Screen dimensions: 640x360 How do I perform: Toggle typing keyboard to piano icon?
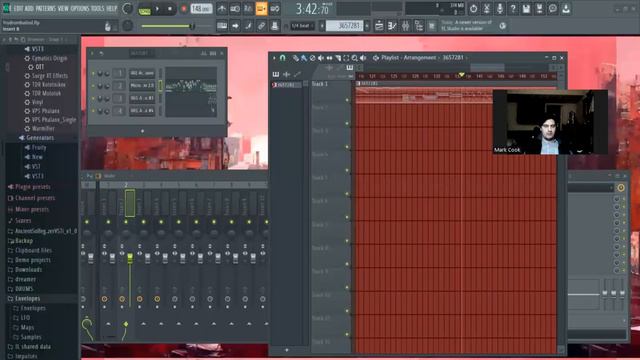tap(222, 26)
